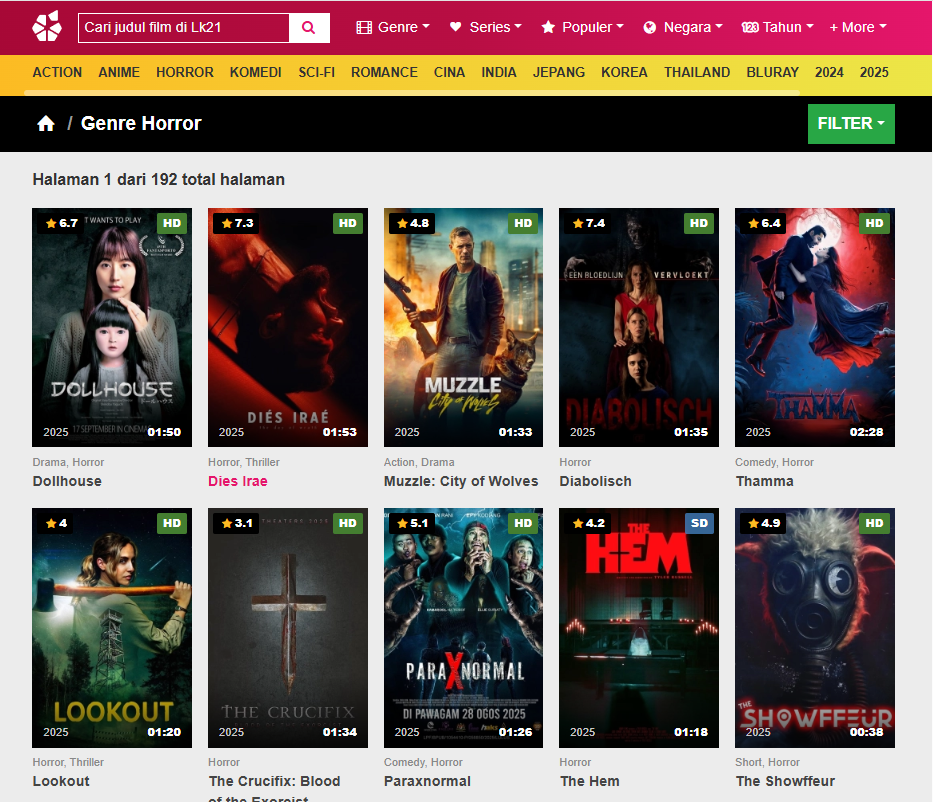Screen dimensions: 933x802
Task: Open the Muzzle City of Wolves poster
Action: tap(464, 327)
